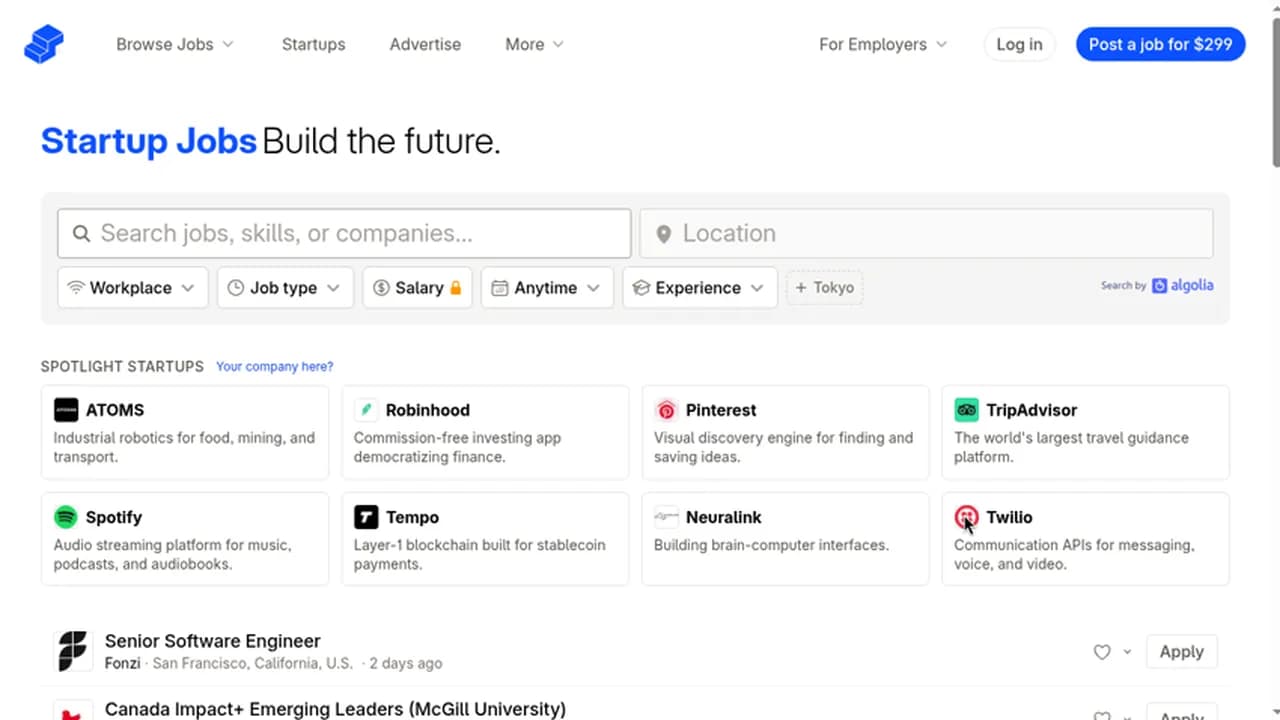
Task: Click the Experience graduation cap icon
Action: [641, 287]
